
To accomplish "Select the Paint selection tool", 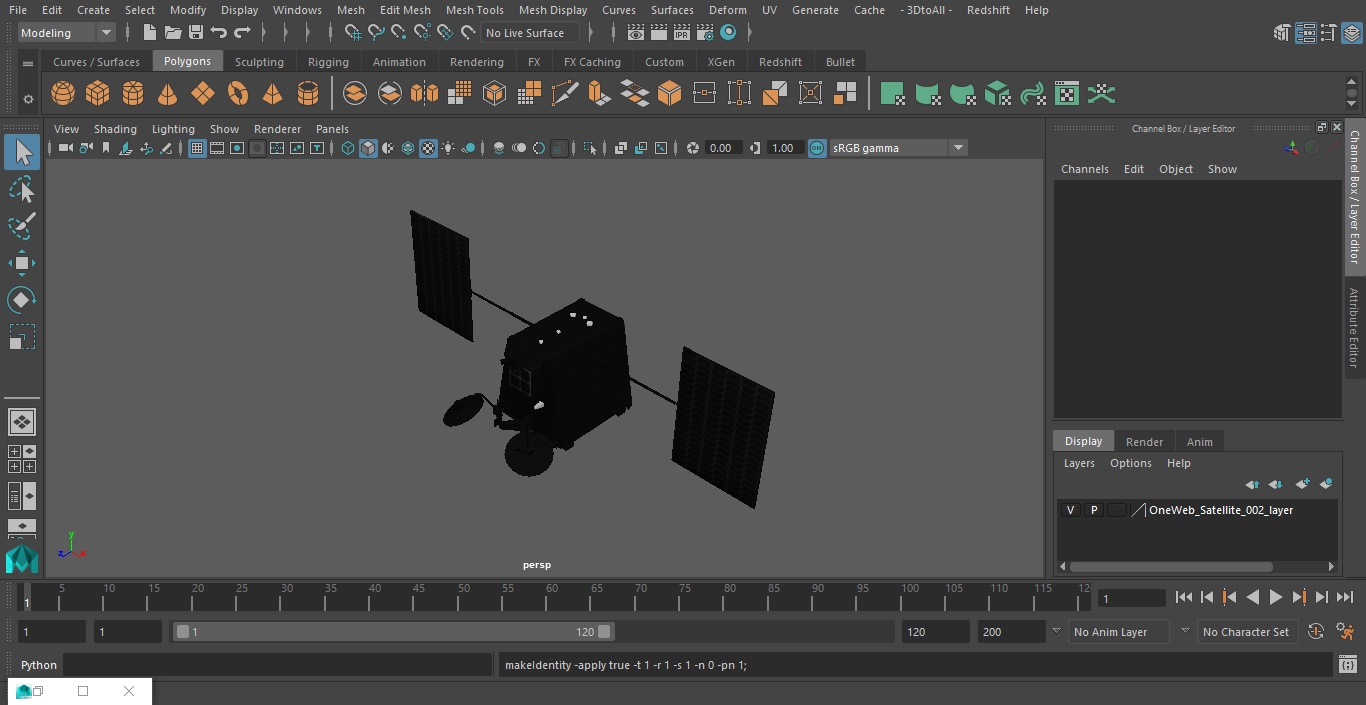I will pos(21,226).
